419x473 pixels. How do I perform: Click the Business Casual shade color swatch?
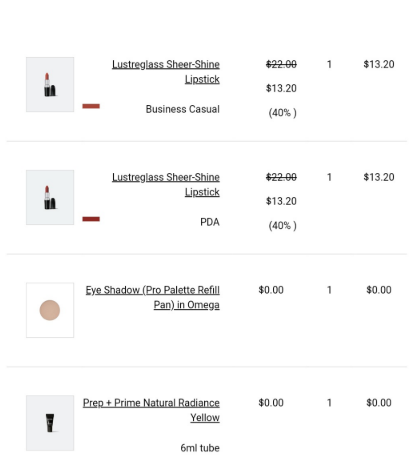(x=91, y=106)
